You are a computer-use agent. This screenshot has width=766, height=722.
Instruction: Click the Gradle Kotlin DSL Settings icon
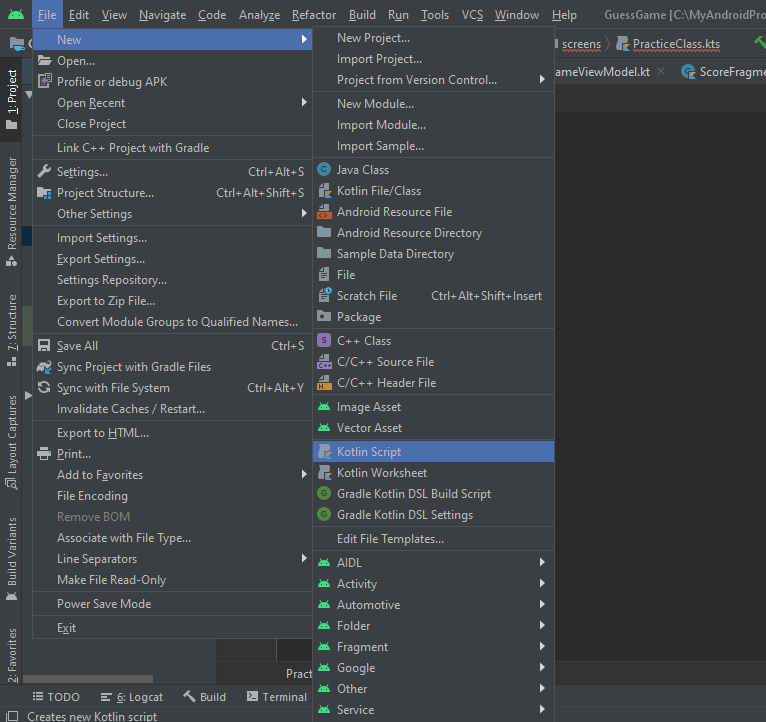click(x=324, y=515)
